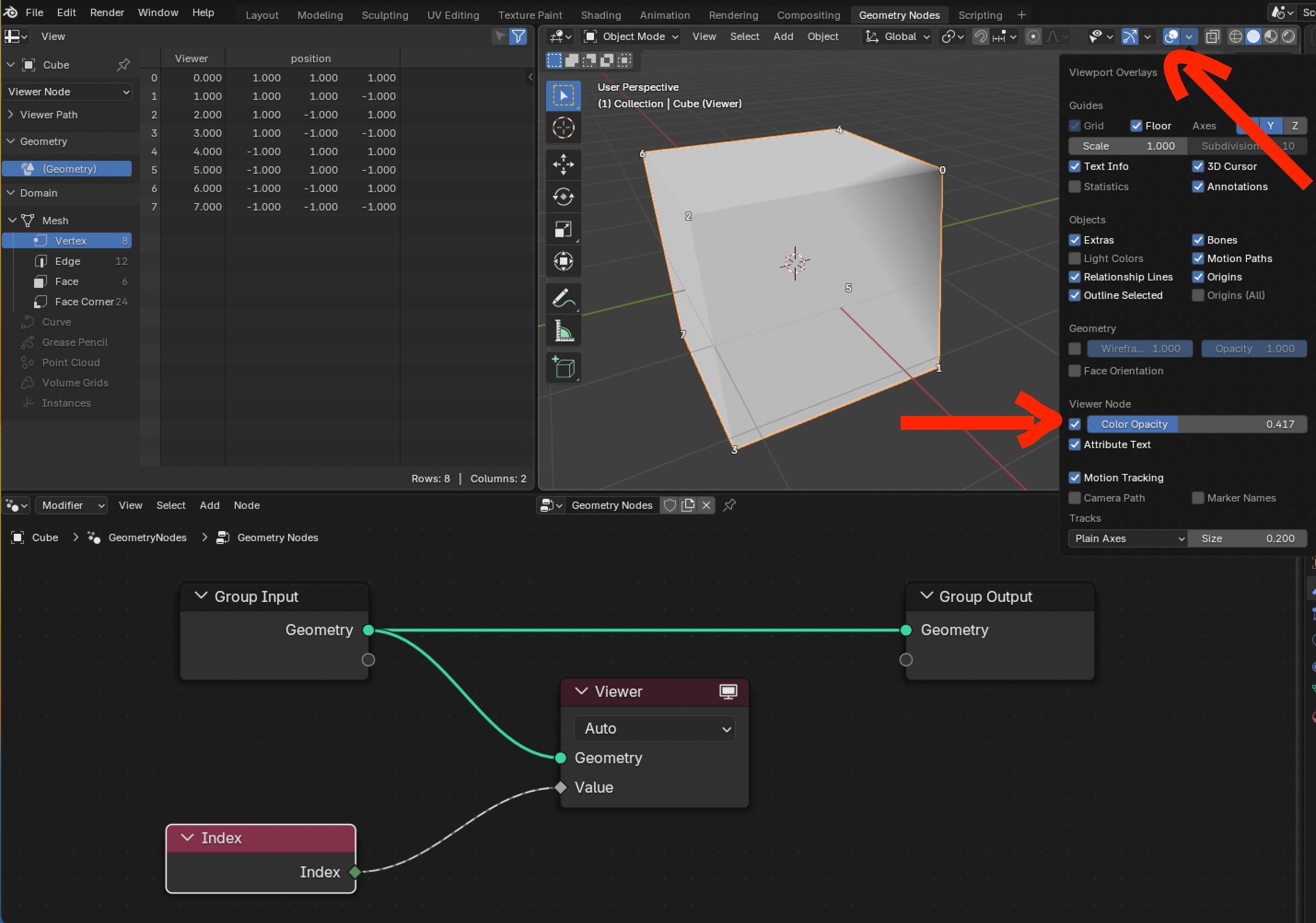Duplicate the Geometry Nodes node group
The height and width of the screenshot is (923, 1316).
(688, 505)
